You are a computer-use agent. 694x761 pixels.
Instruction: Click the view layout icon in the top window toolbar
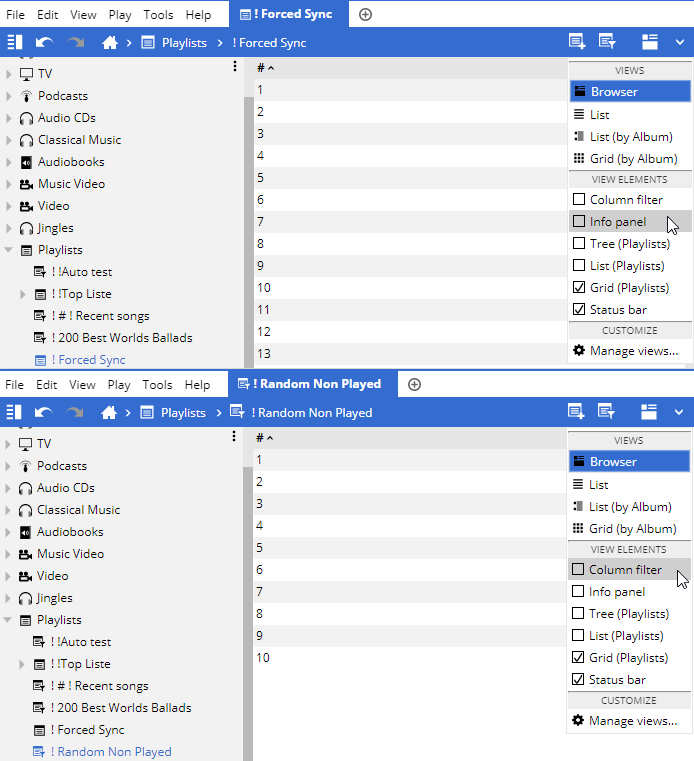click(x=650, y=42)
